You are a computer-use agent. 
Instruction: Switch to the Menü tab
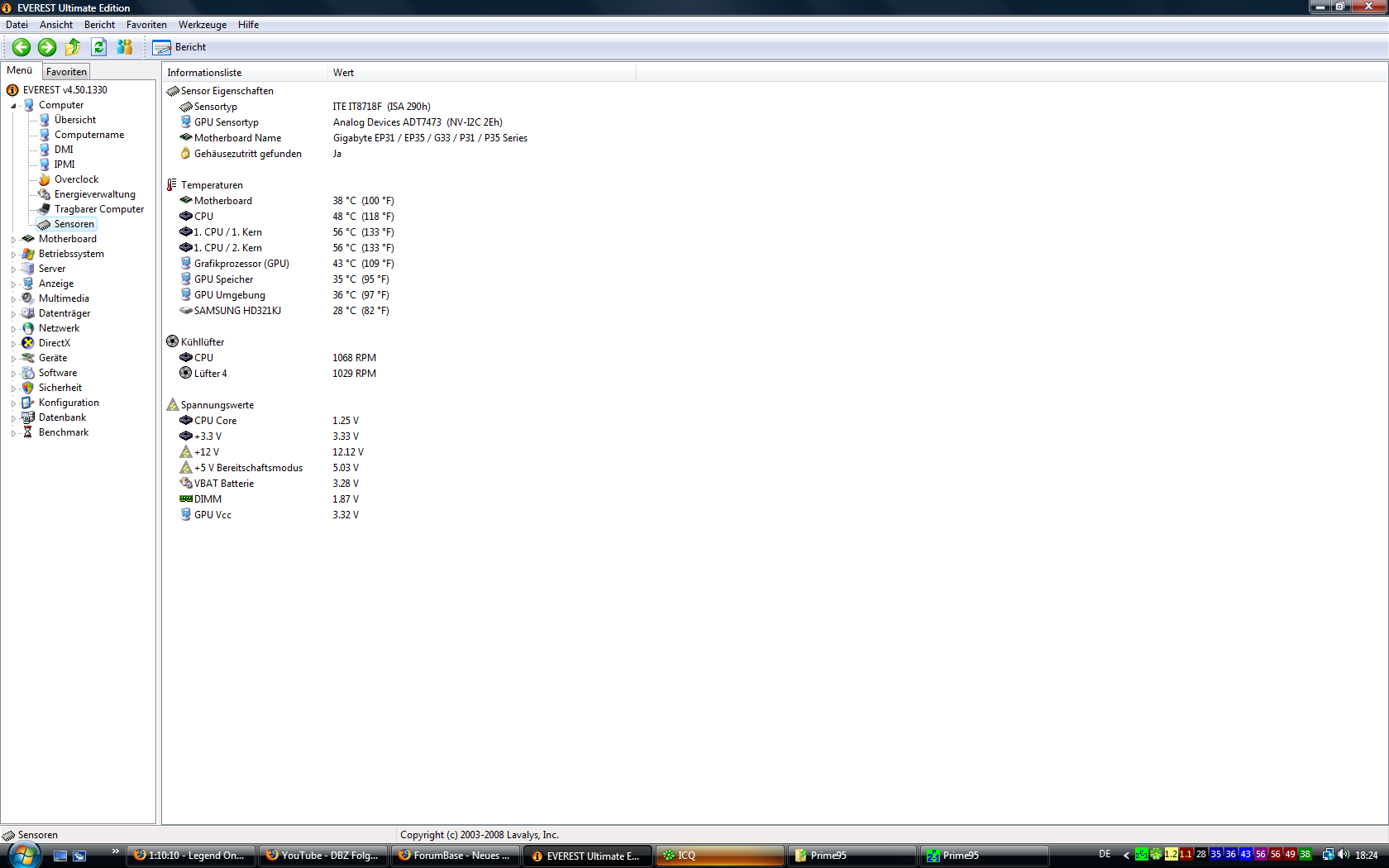(20, 71)
